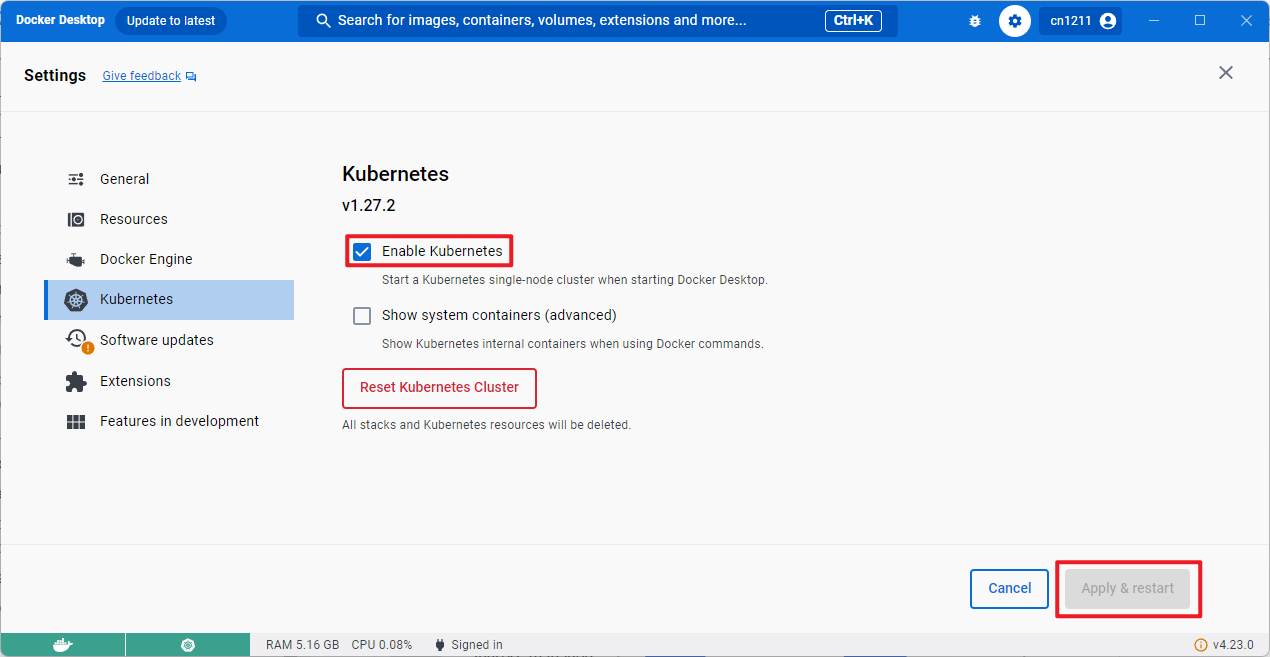Check the highlighted Enable Kubernetes option
This screenshot has width=1270, height=657.
coord(361,251)
